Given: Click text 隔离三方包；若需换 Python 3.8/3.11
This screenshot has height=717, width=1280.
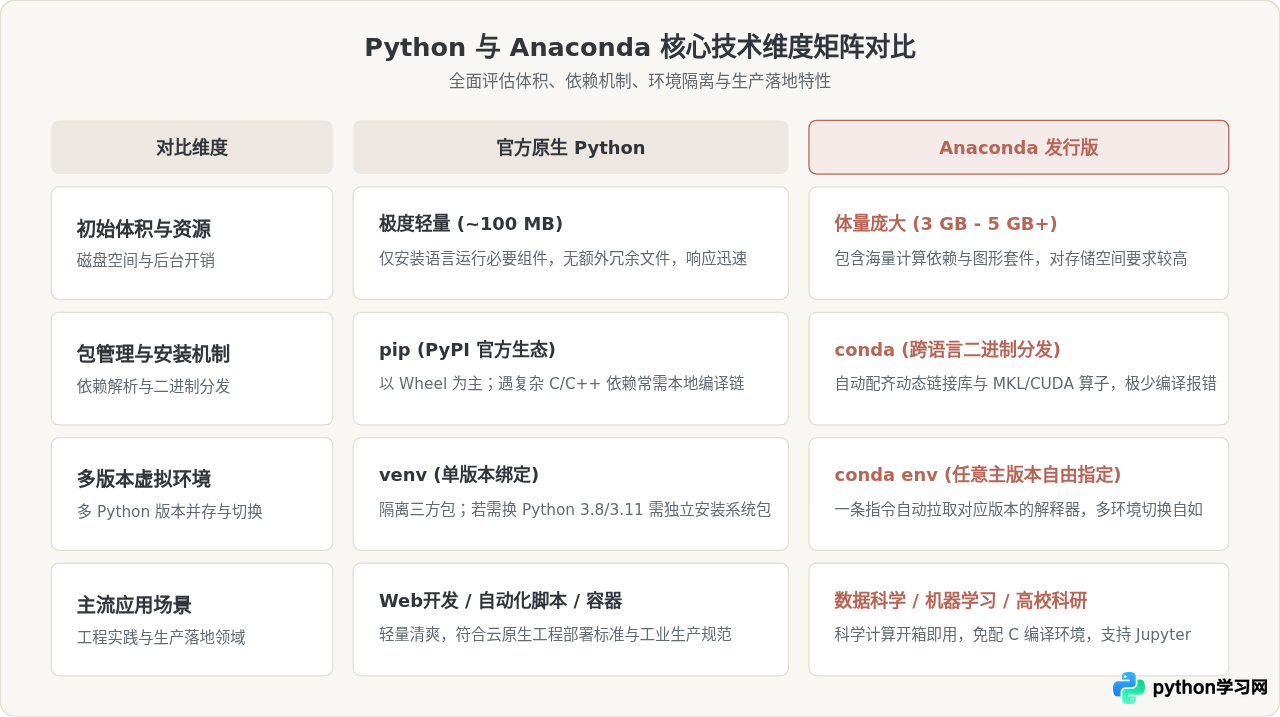Looking at the screenshot, I should [512, 509].
